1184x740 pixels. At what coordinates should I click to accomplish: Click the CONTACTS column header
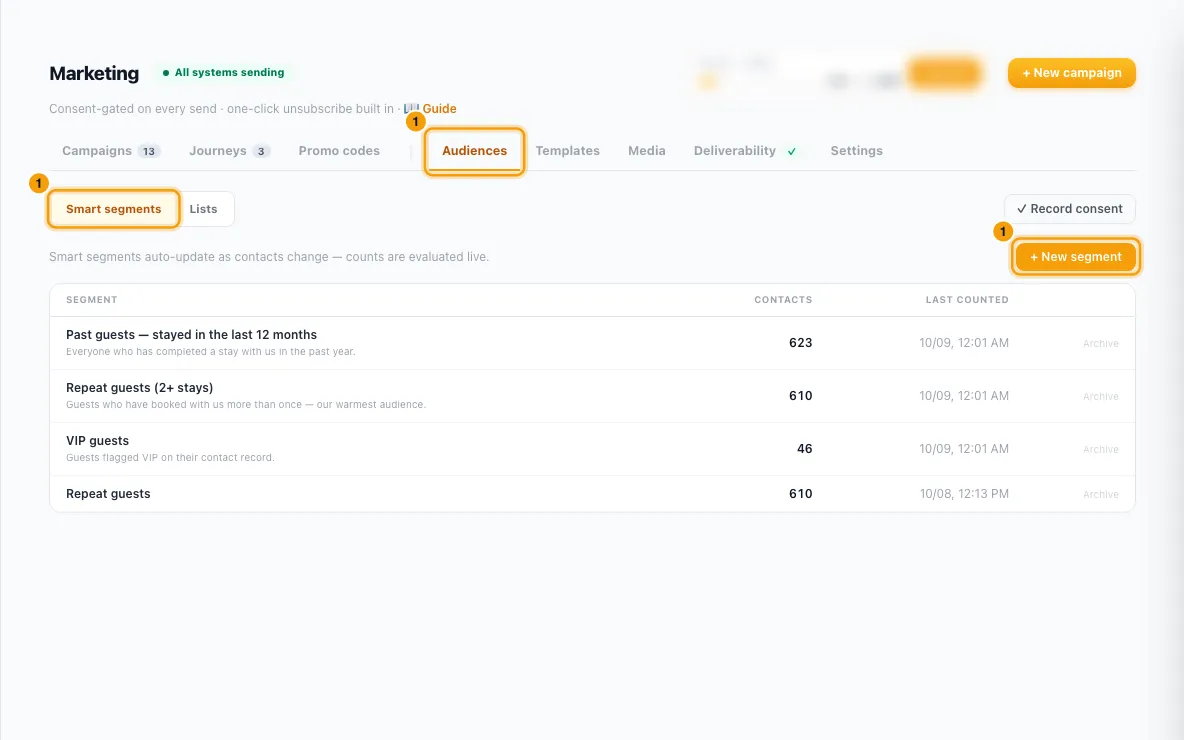point(783,300)
